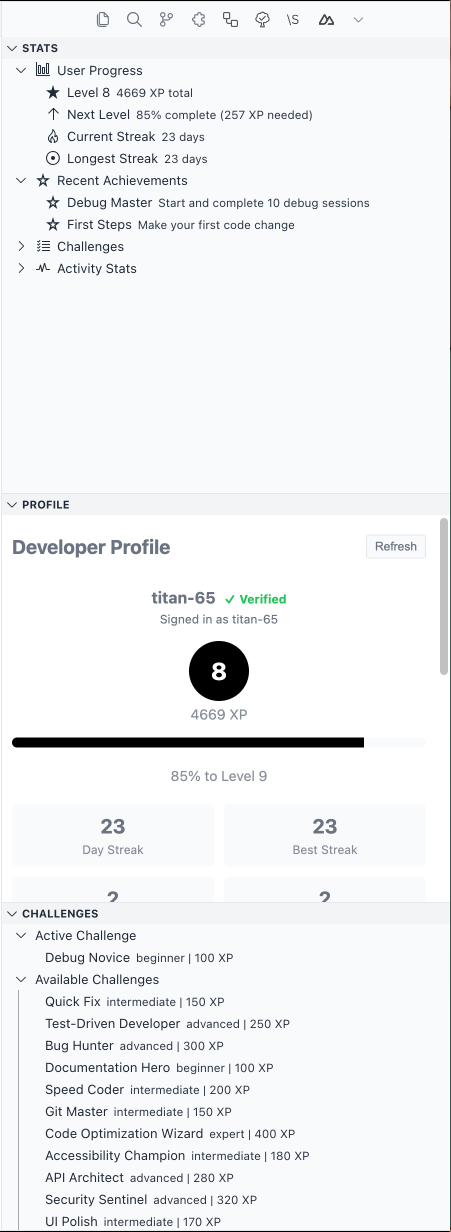Click the Developer Profile heading
The width and height of the screenshot is (451, 1232).
91,547
